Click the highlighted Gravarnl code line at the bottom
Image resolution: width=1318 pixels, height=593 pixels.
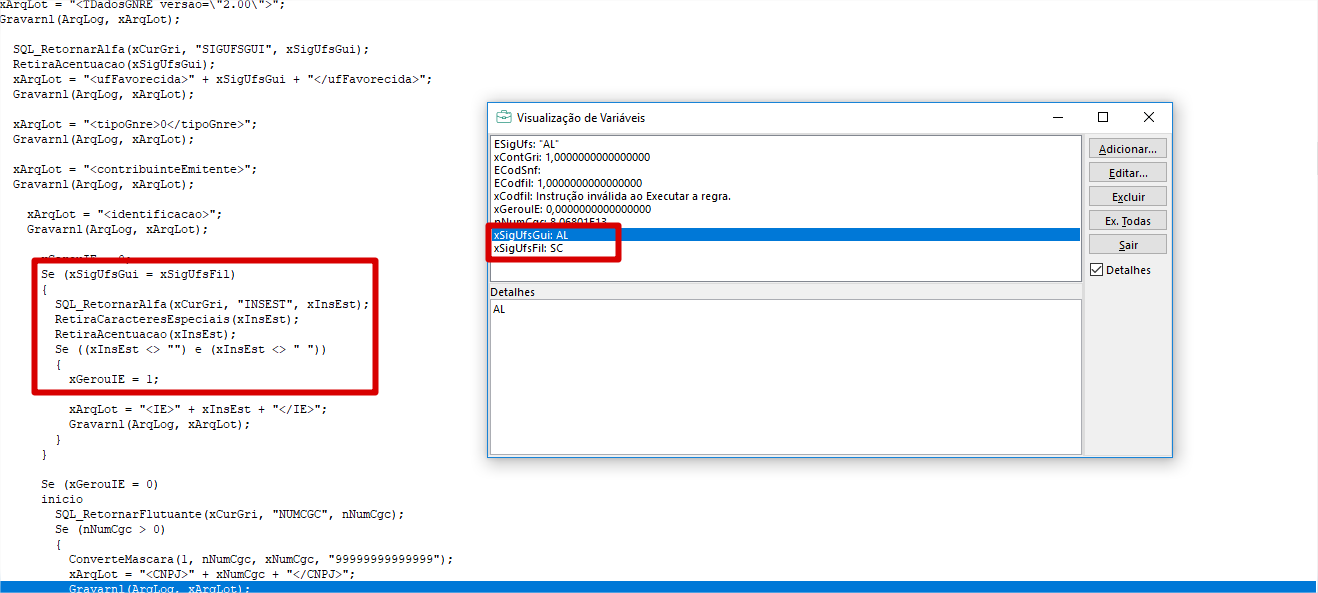[x=160, y=589]
